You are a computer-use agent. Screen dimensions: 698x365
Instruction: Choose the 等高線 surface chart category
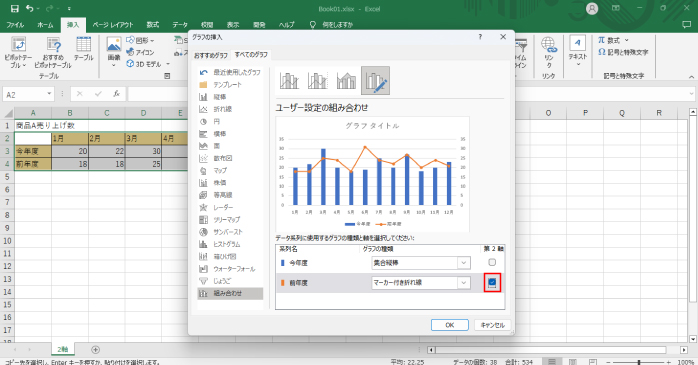pos(230,195)
